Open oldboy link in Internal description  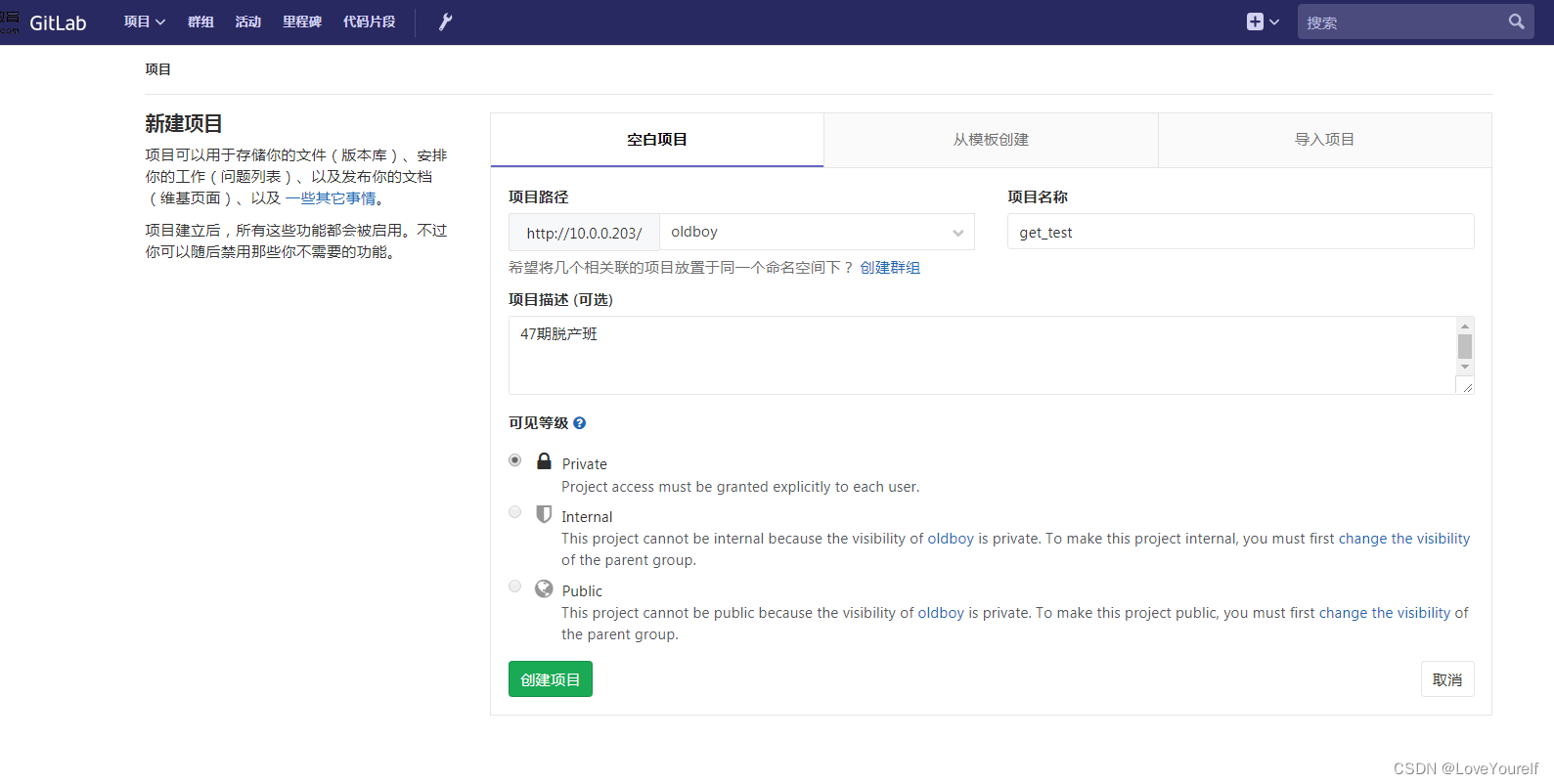tap(951, 539)
